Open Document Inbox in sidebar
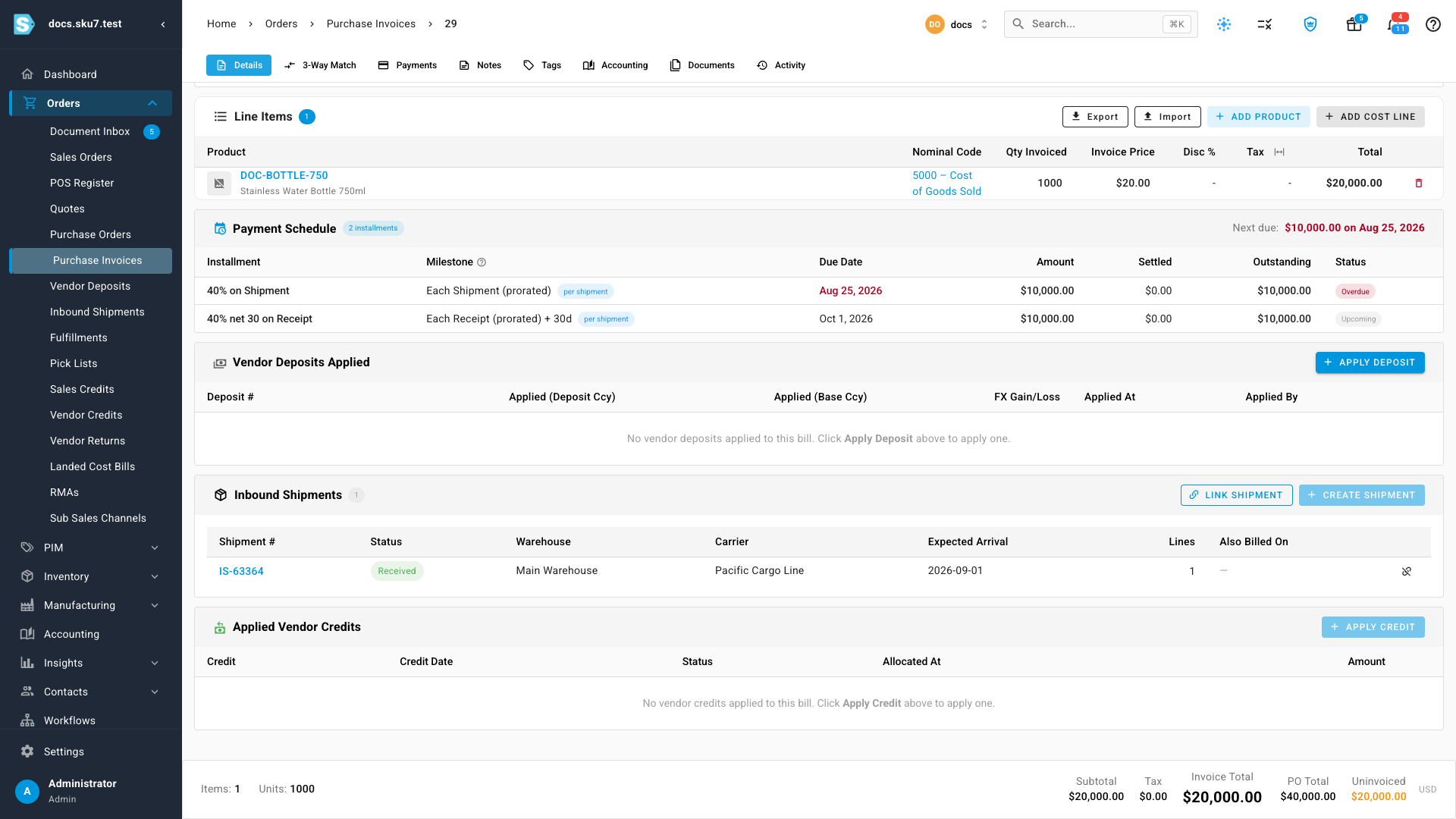This screenshot has height=819, width=1456. [91, 131]
